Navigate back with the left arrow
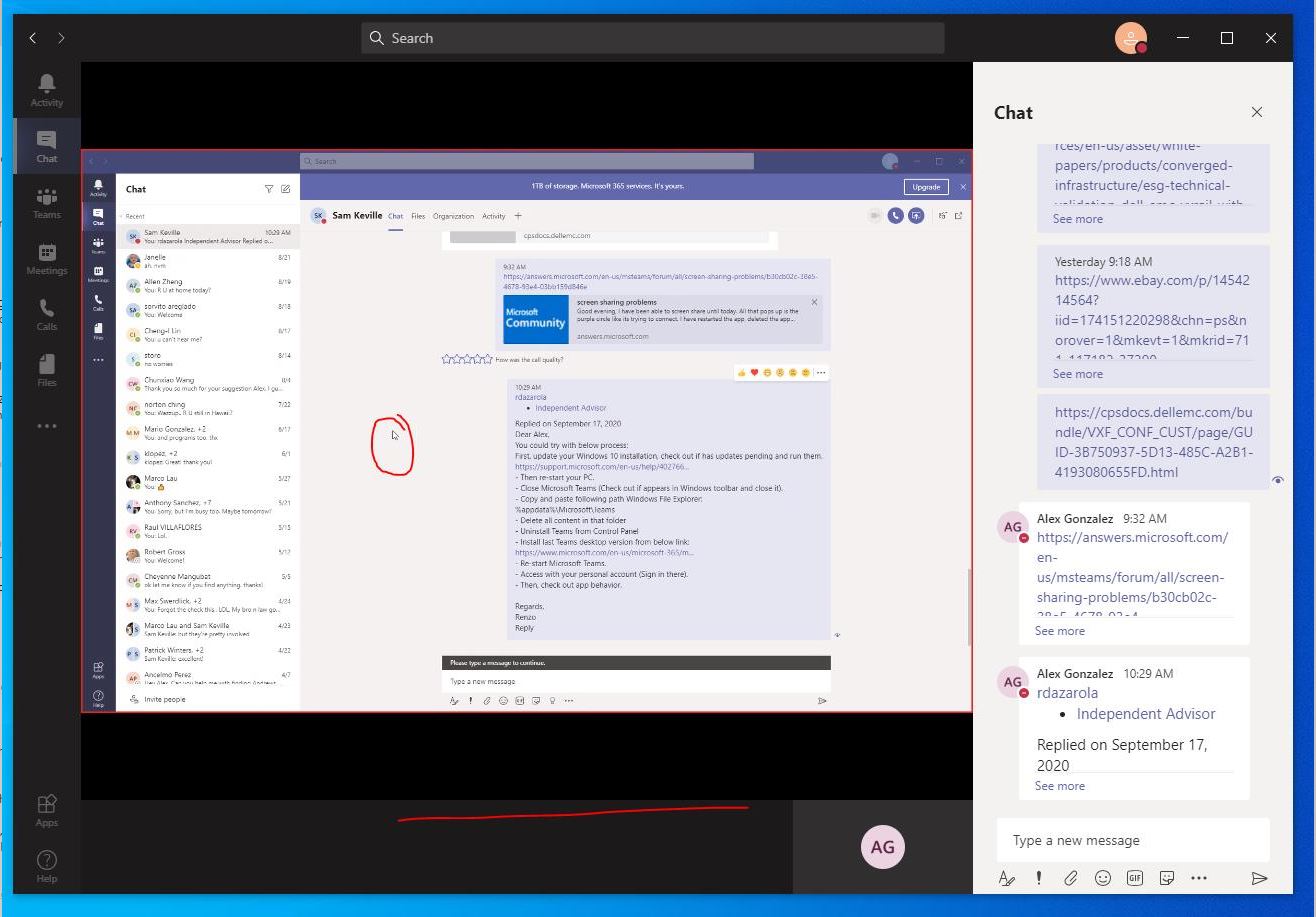Viewport: 1316px width, 917px height. (x=33, y=38)
